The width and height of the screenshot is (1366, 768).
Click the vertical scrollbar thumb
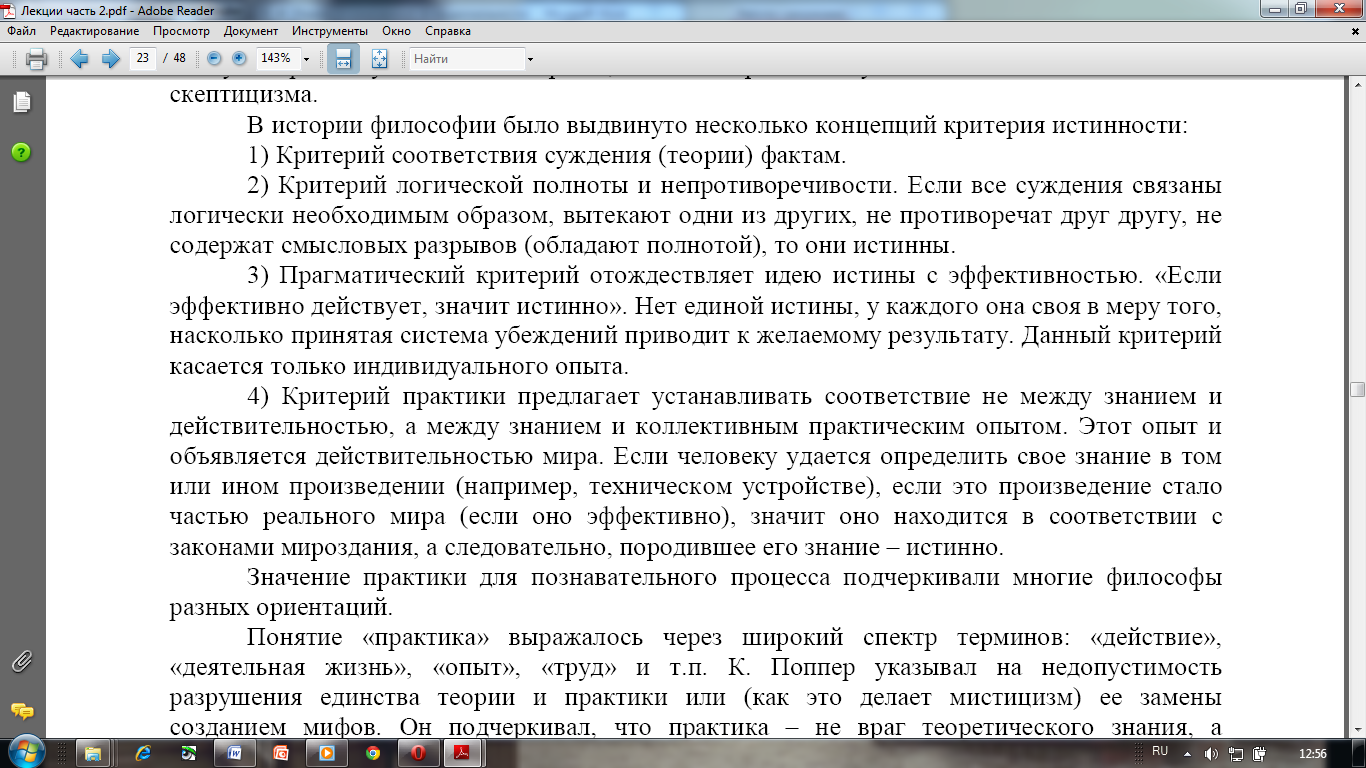[x=1357, y=390]
